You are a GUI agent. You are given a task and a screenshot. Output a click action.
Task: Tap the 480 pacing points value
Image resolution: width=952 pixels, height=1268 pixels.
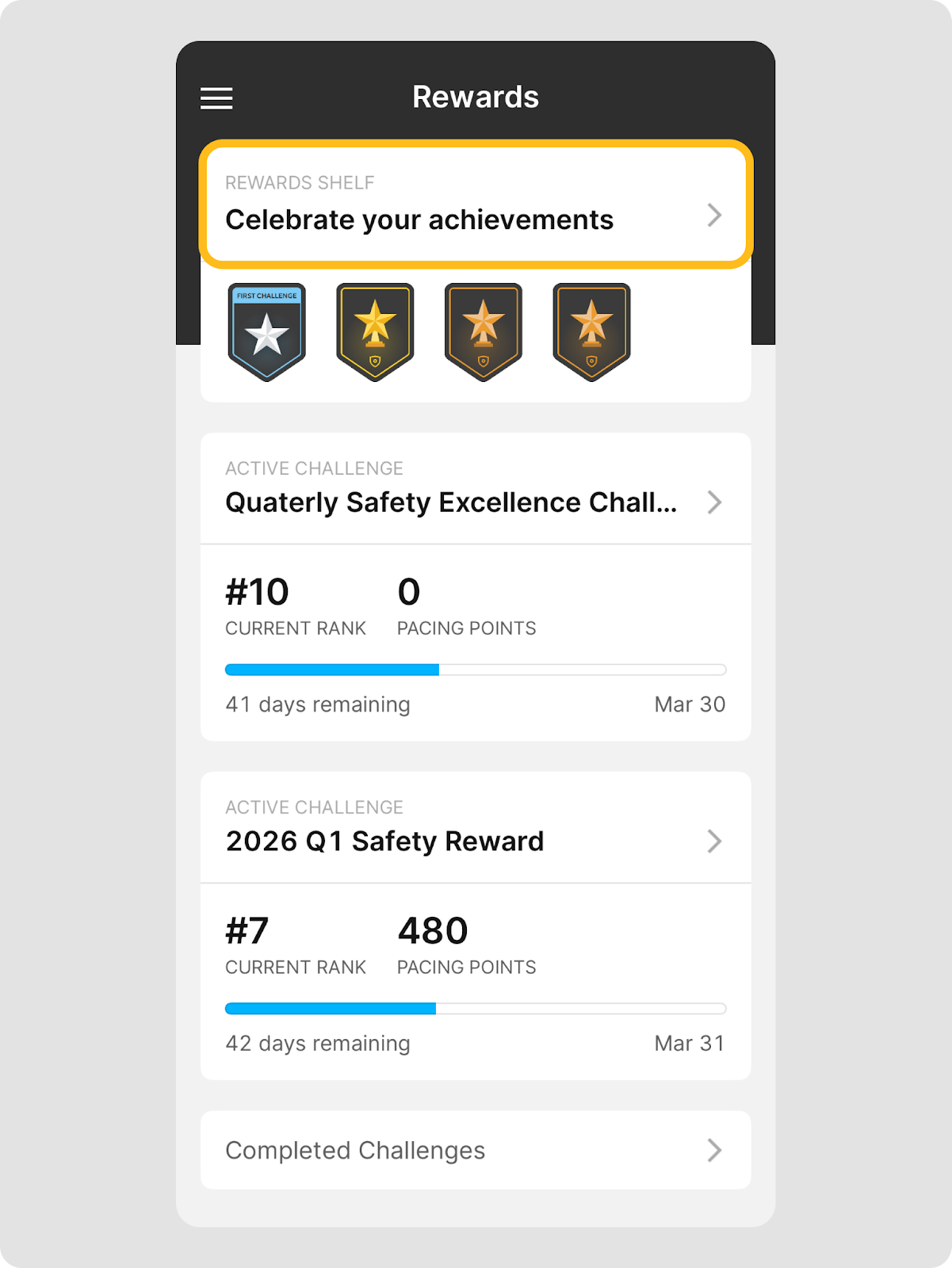(x=433, y=930)
